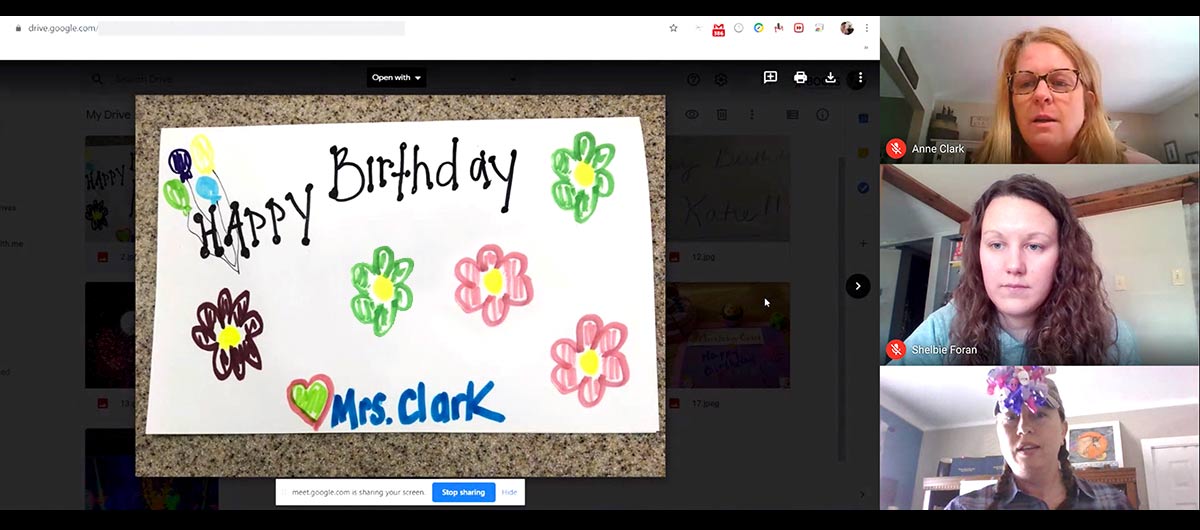Viewport: 1200px width, 530px height.
Task: Click the Happy Birthday card image preview
Action: click(400, 285)
